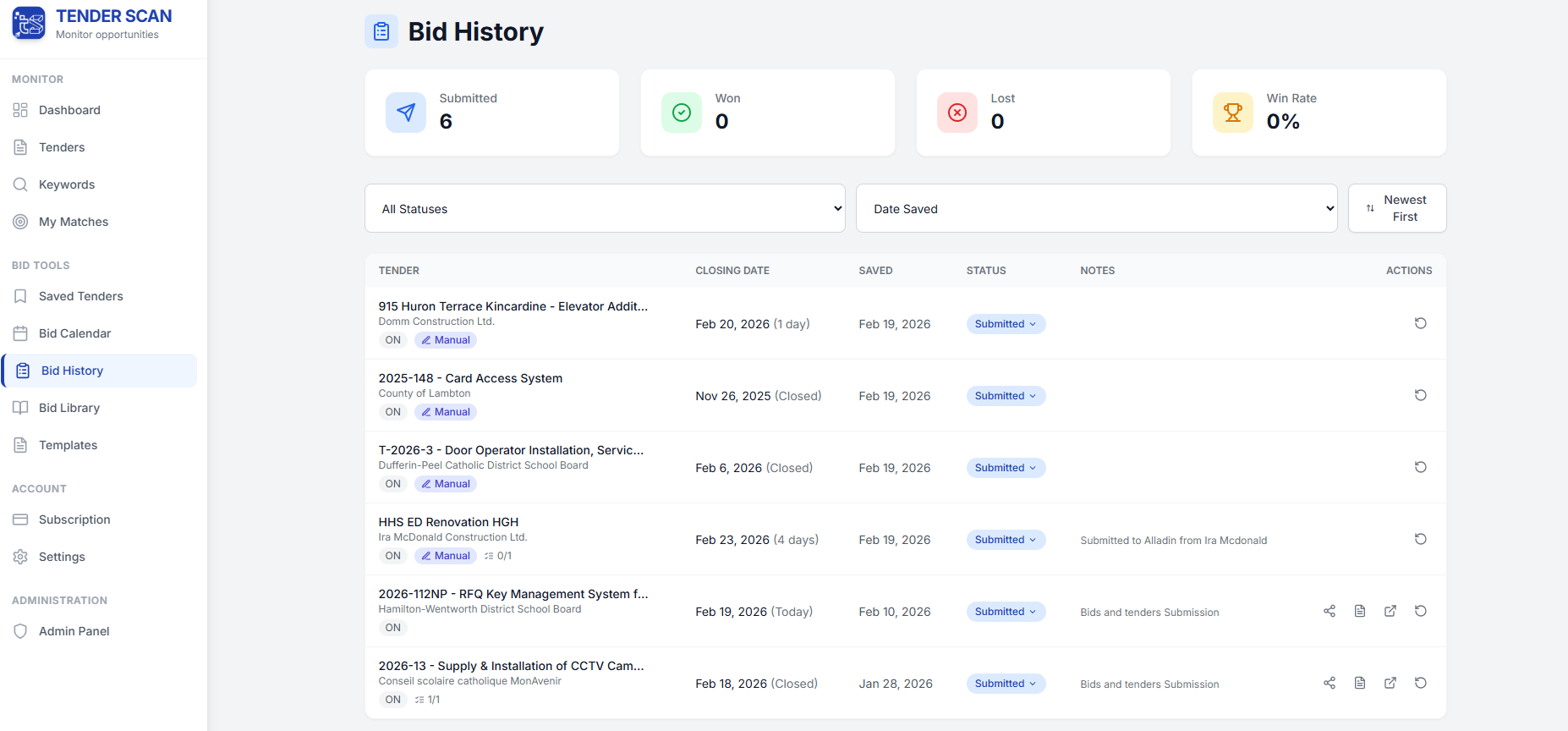Click the 0/1 checklist indicator on HHS row
Image resolution: width=1568 pixels, height=731 pixels.
pyautogui.click(x=498, y=556)
